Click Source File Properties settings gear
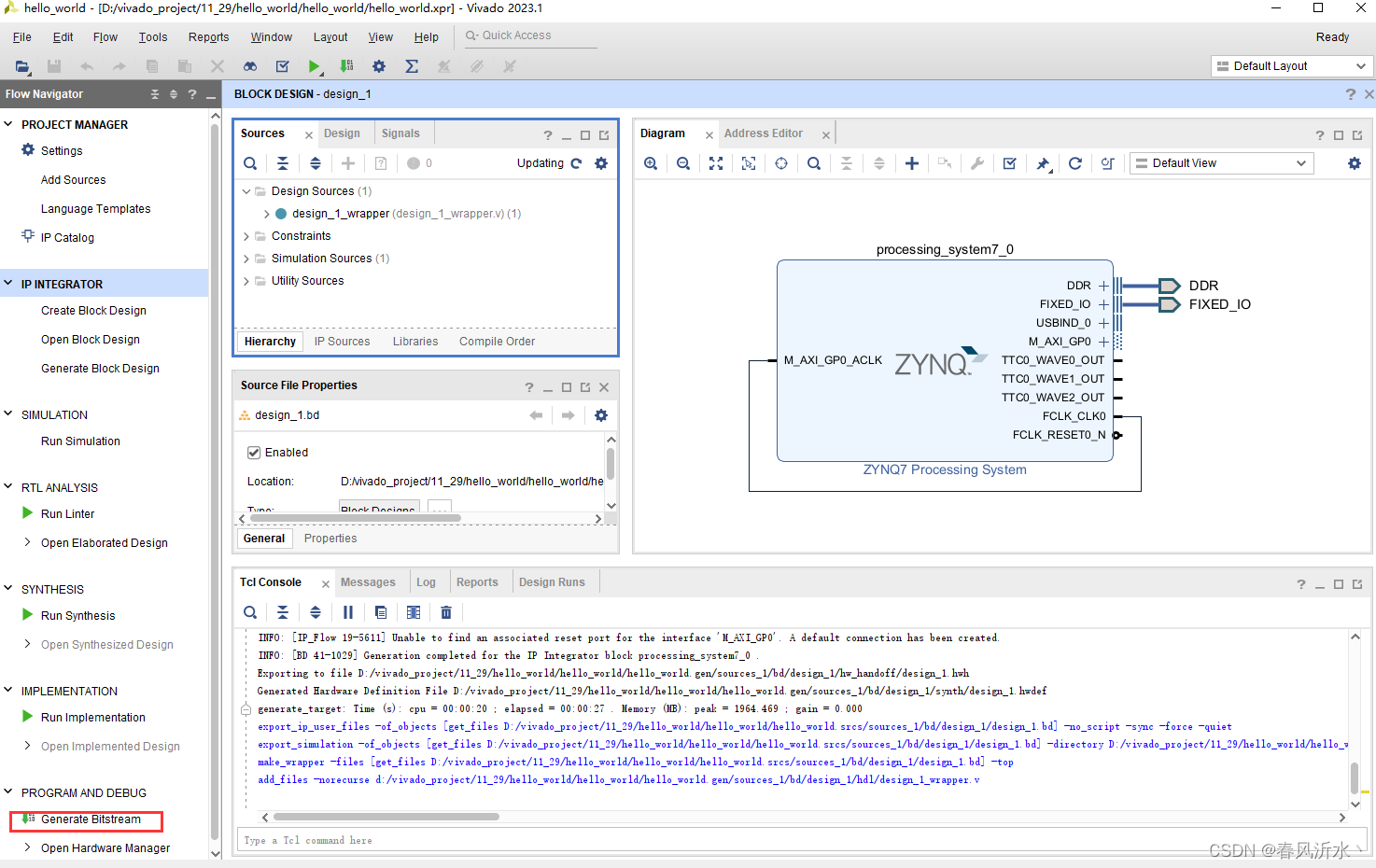 (x=601, y=415)
